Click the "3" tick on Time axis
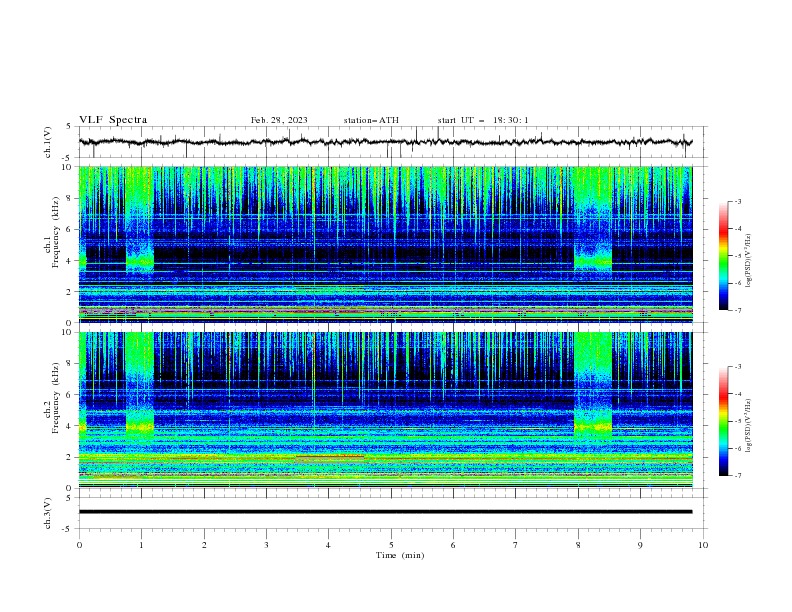This screenshot has height=612, width=792. coord(266,545)
